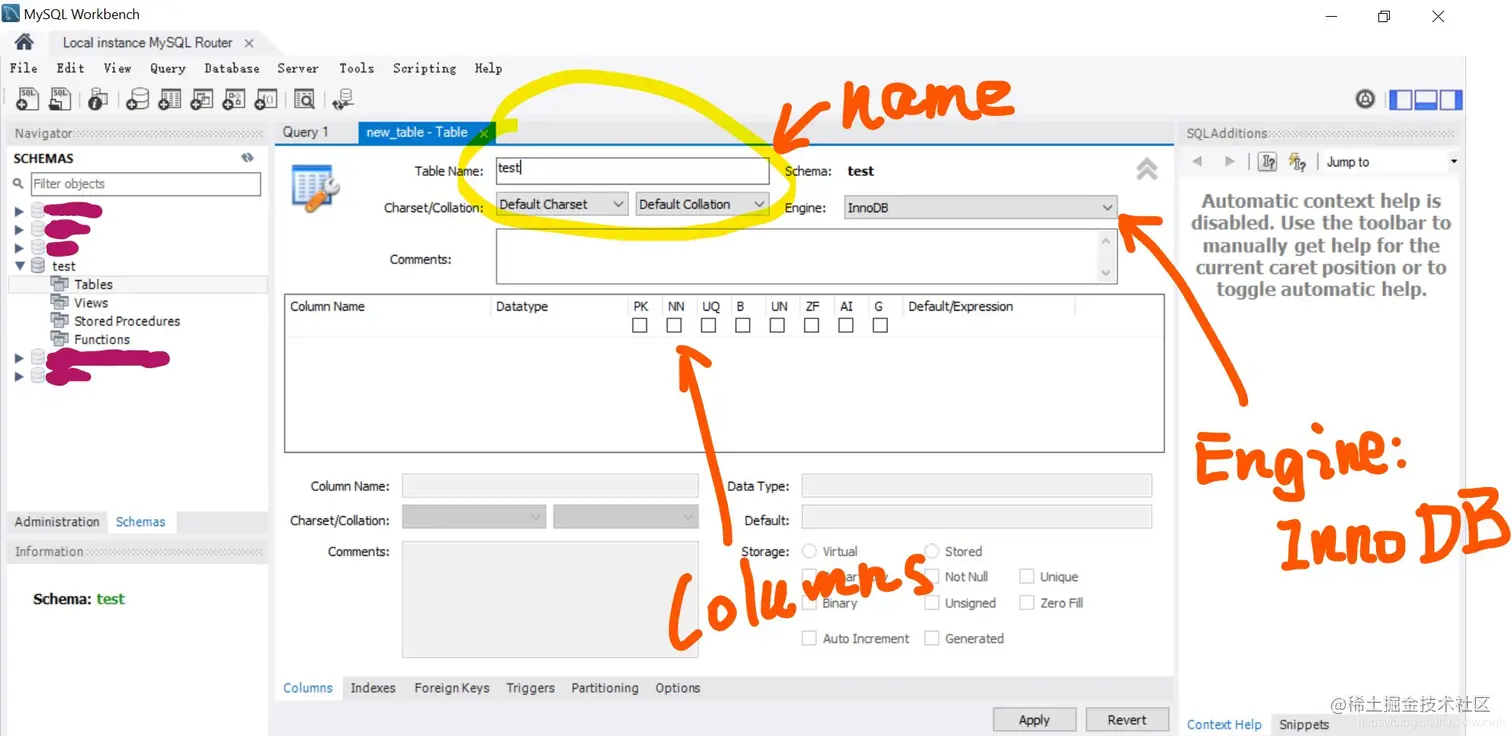Select the Stored radio button
This screenshot has height=736, width=1512.
932,551
